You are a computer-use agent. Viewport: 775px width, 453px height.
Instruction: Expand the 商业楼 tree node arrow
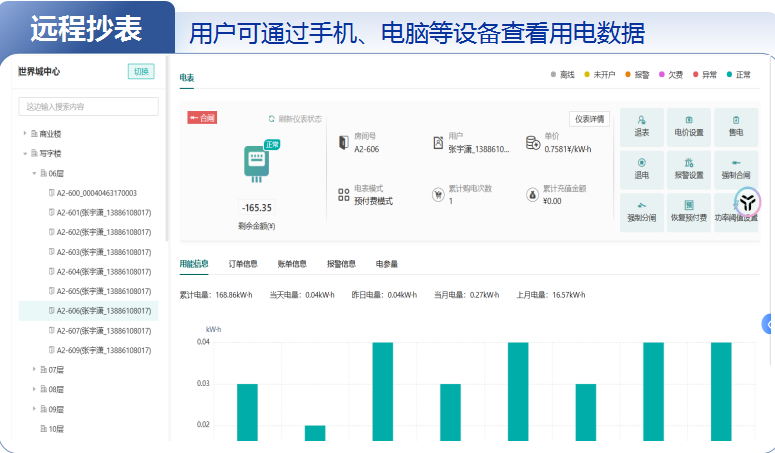(x=25, y=133)
